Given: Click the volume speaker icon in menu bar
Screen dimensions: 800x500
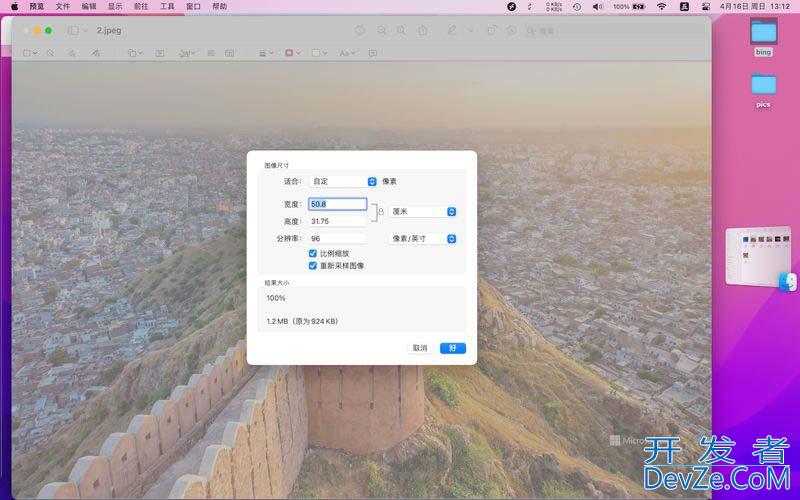Looking at the screenshot, I should (x=597, y=7).
